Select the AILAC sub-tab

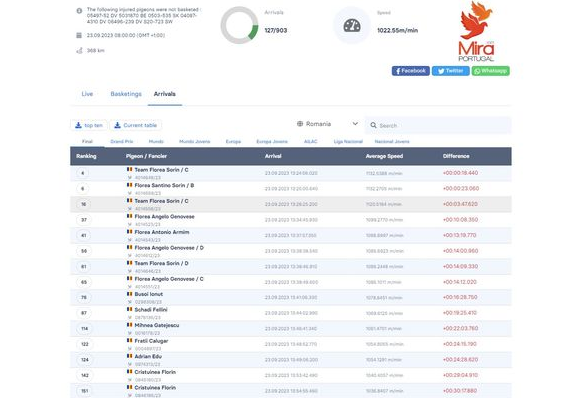click(310, 141)
